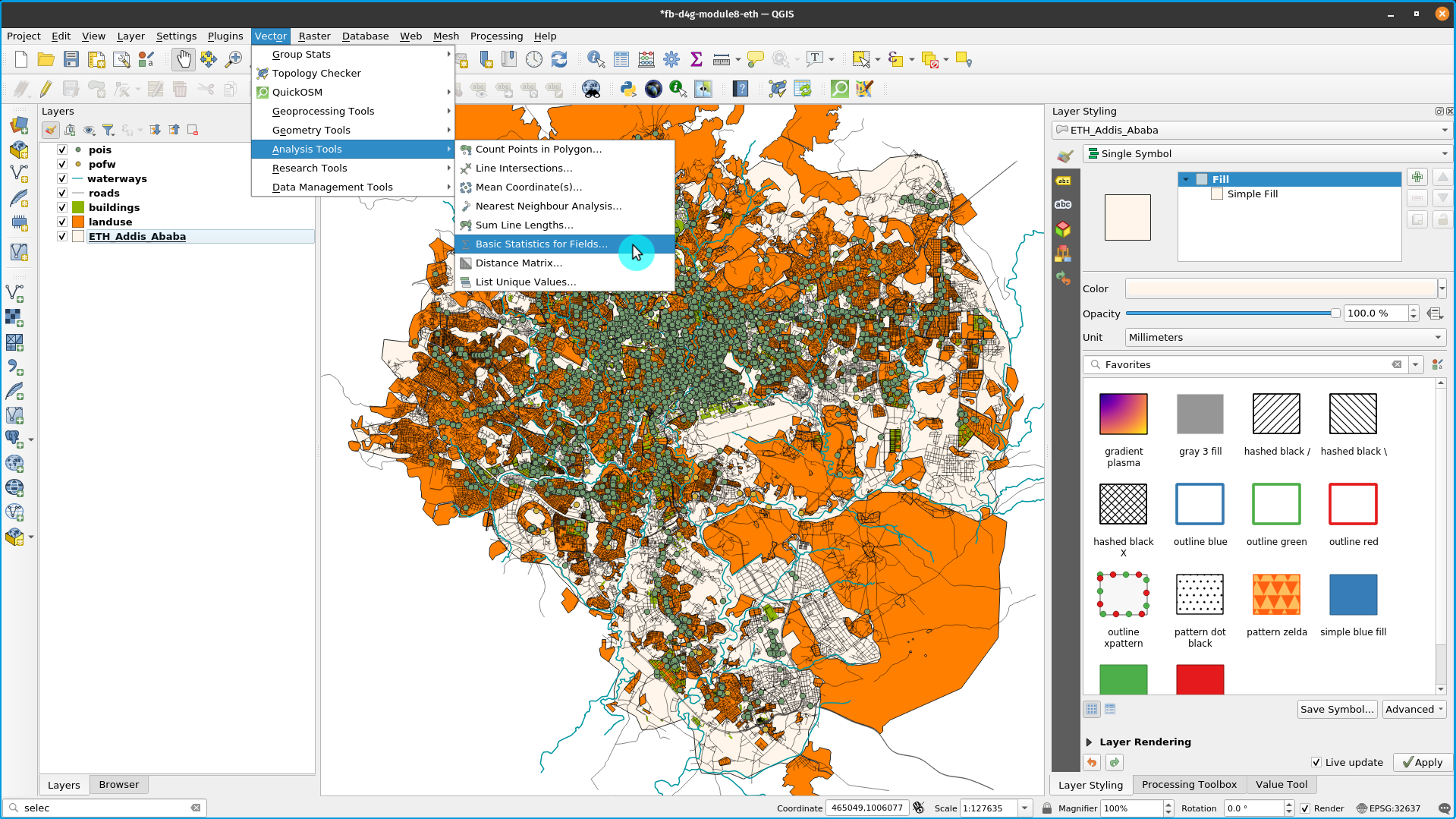The image size is (1456, 819).
Task: Click the Zoom In magnifier tool
Action: (x=234, y=59)
